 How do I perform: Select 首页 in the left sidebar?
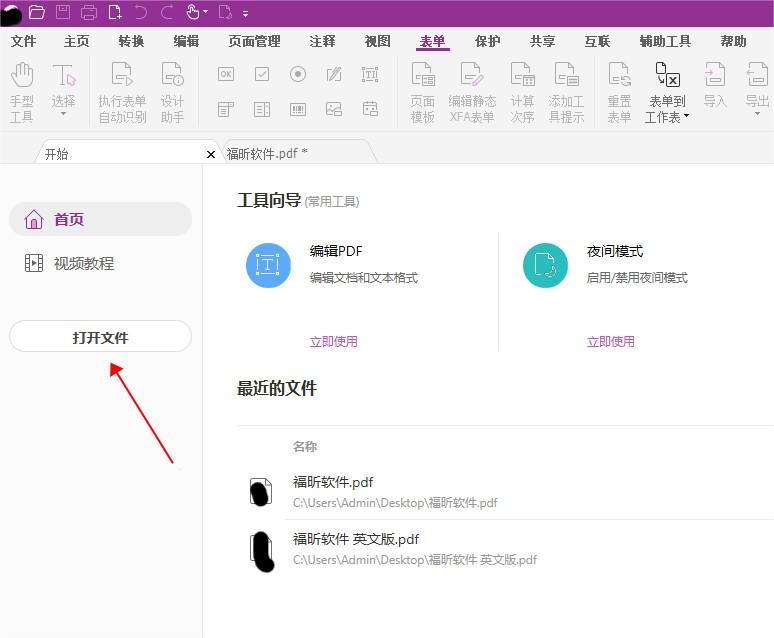coord(100,219)
